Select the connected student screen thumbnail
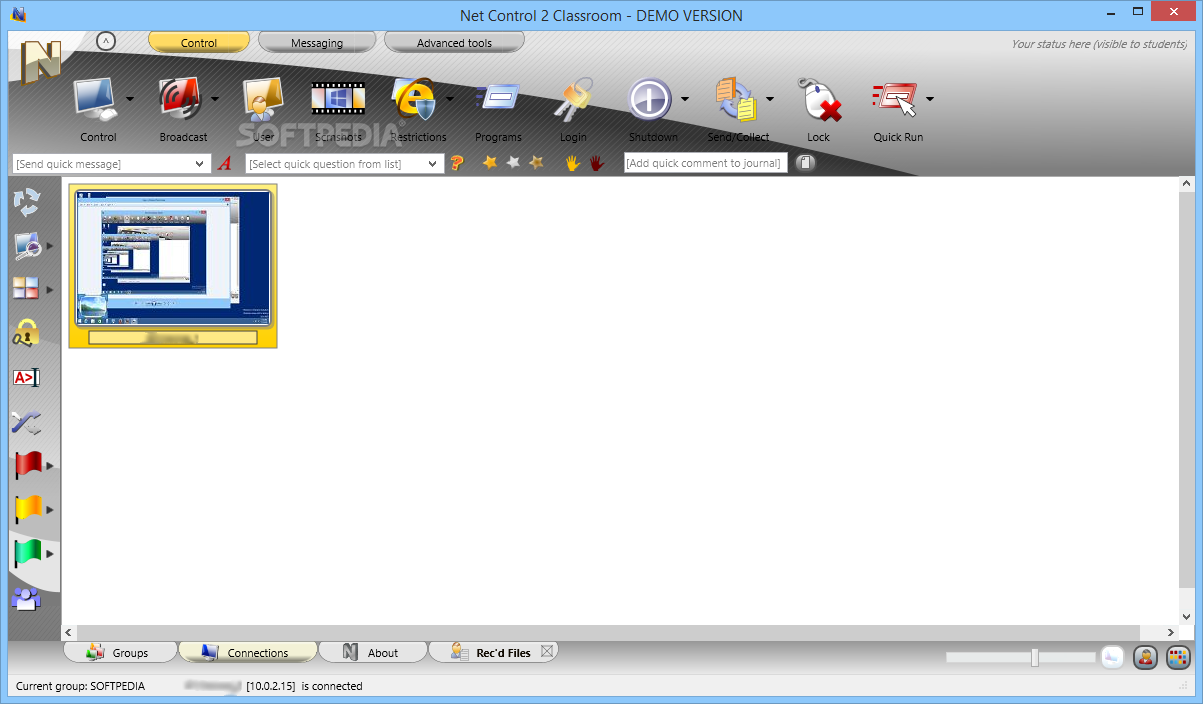Screen dimensions: 1203x704 point(173,266)
